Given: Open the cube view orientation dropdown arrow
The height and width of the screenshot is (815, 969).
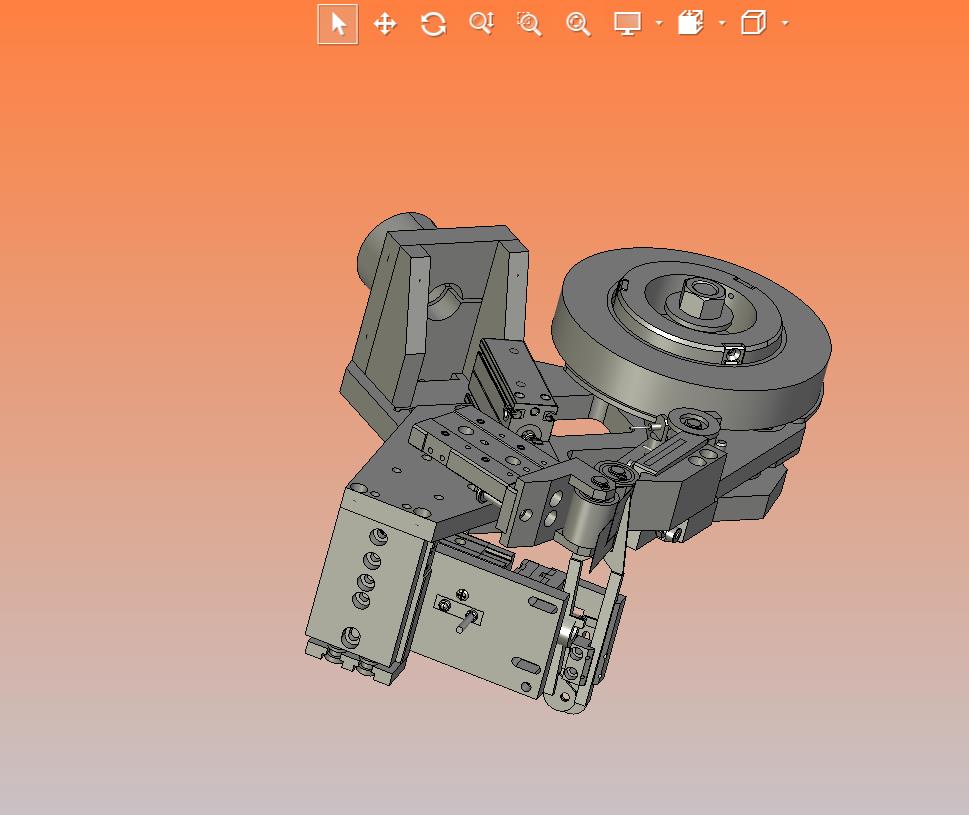Looking at the screenshot, I should click(x=785, y=23).
